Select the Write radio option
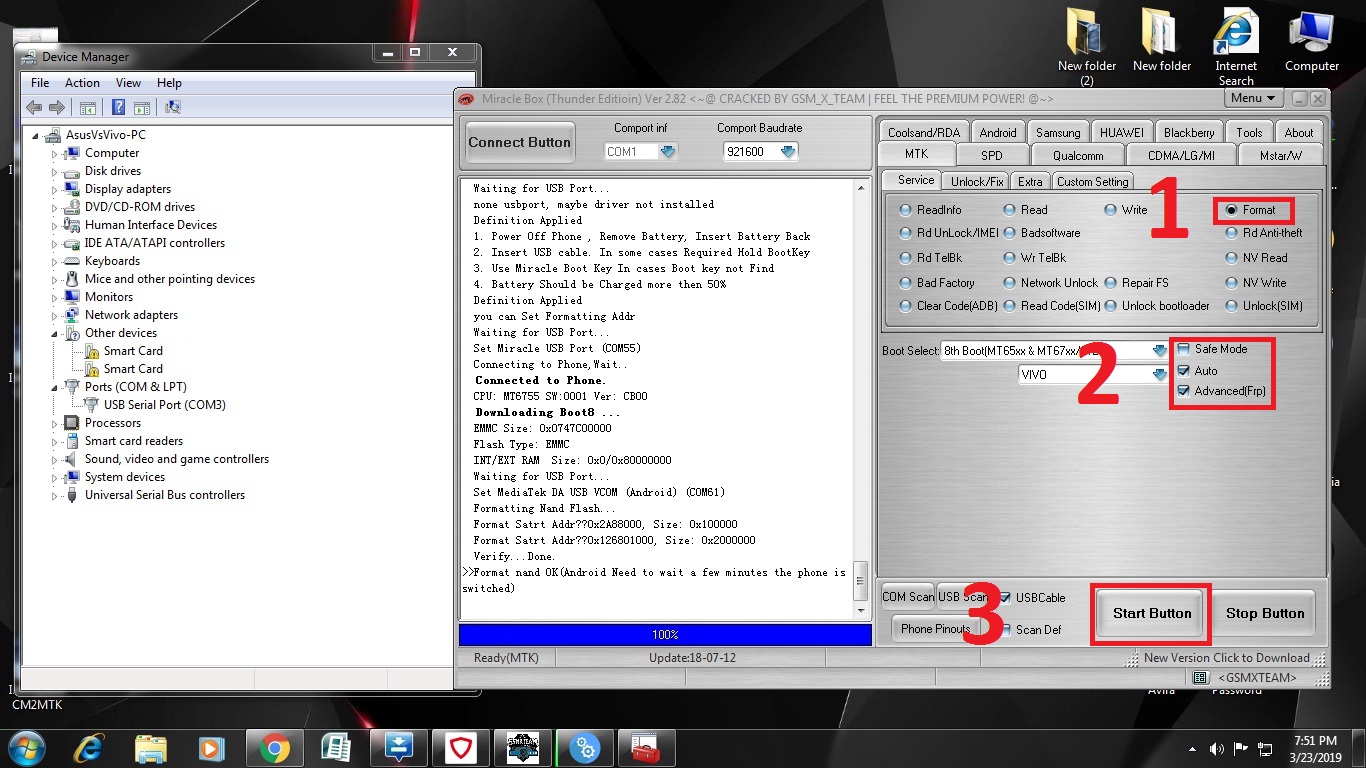The width and height of the screenshot is (1366, 768). click(1127, 210)
